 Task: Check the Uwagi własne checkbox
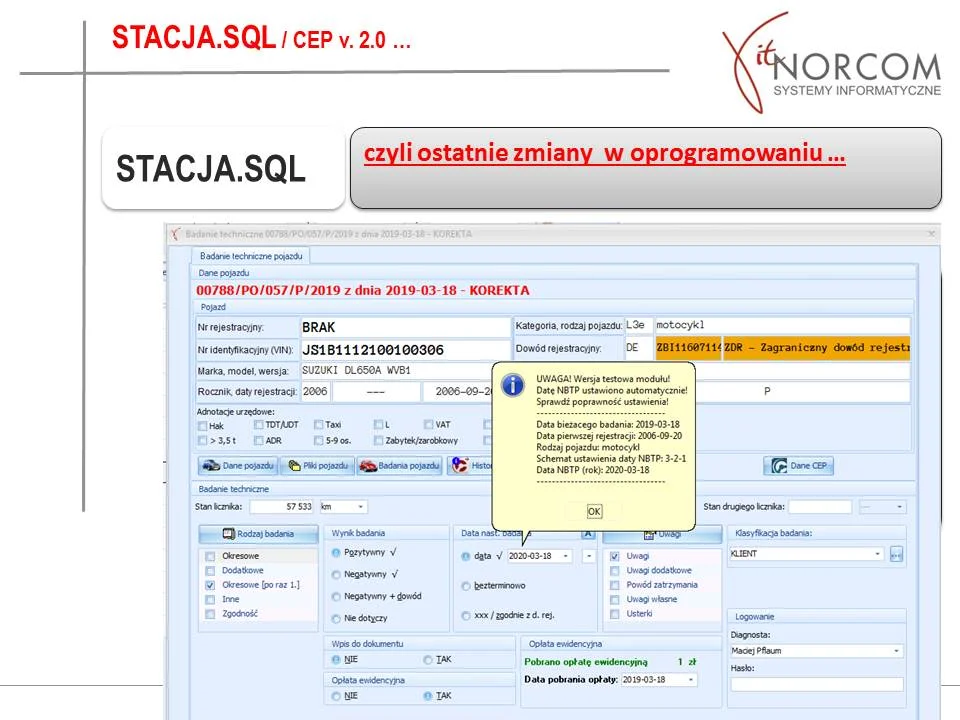point(615,599)
